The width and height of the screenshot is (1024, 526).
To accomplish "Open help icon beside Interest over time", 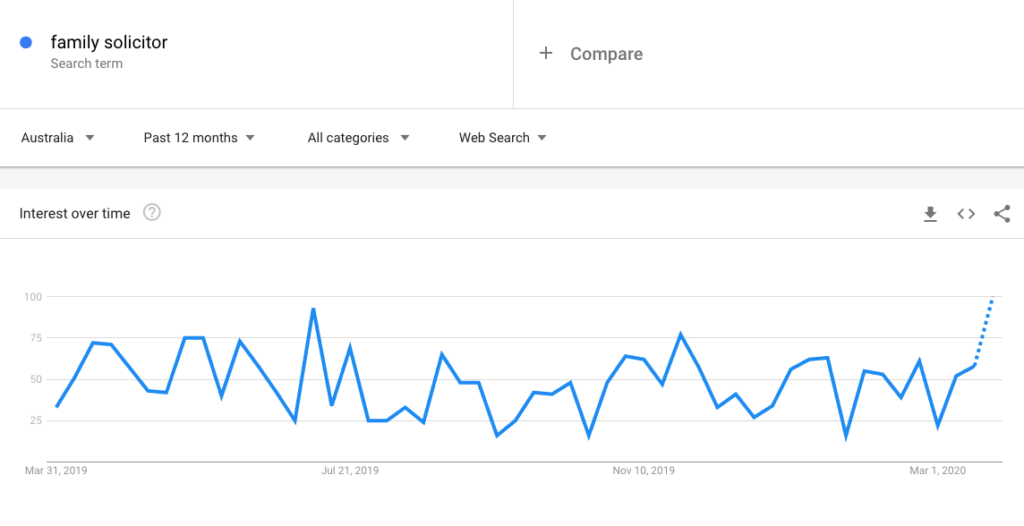I will tap(152, 212).
